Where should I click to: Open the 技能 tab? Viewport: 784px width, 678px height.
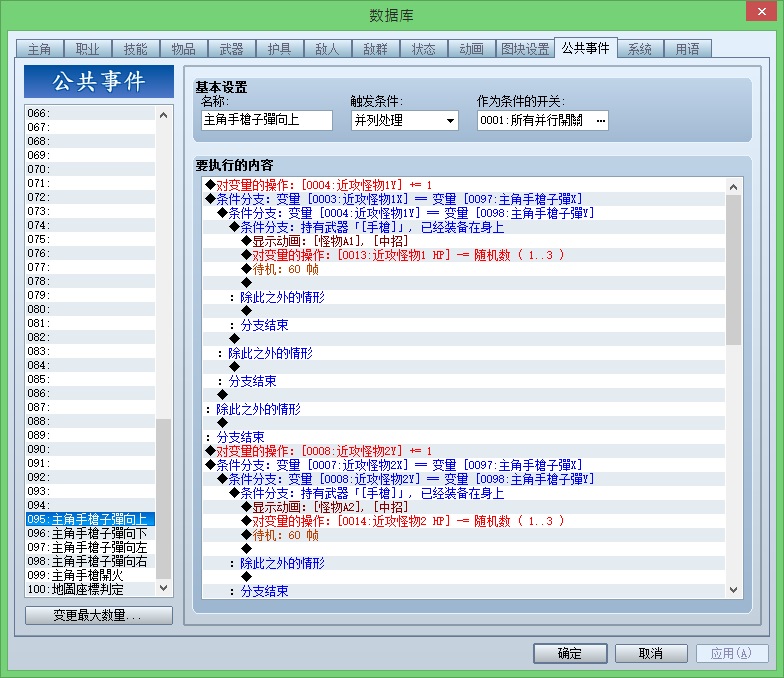click(x=136, y=49)
